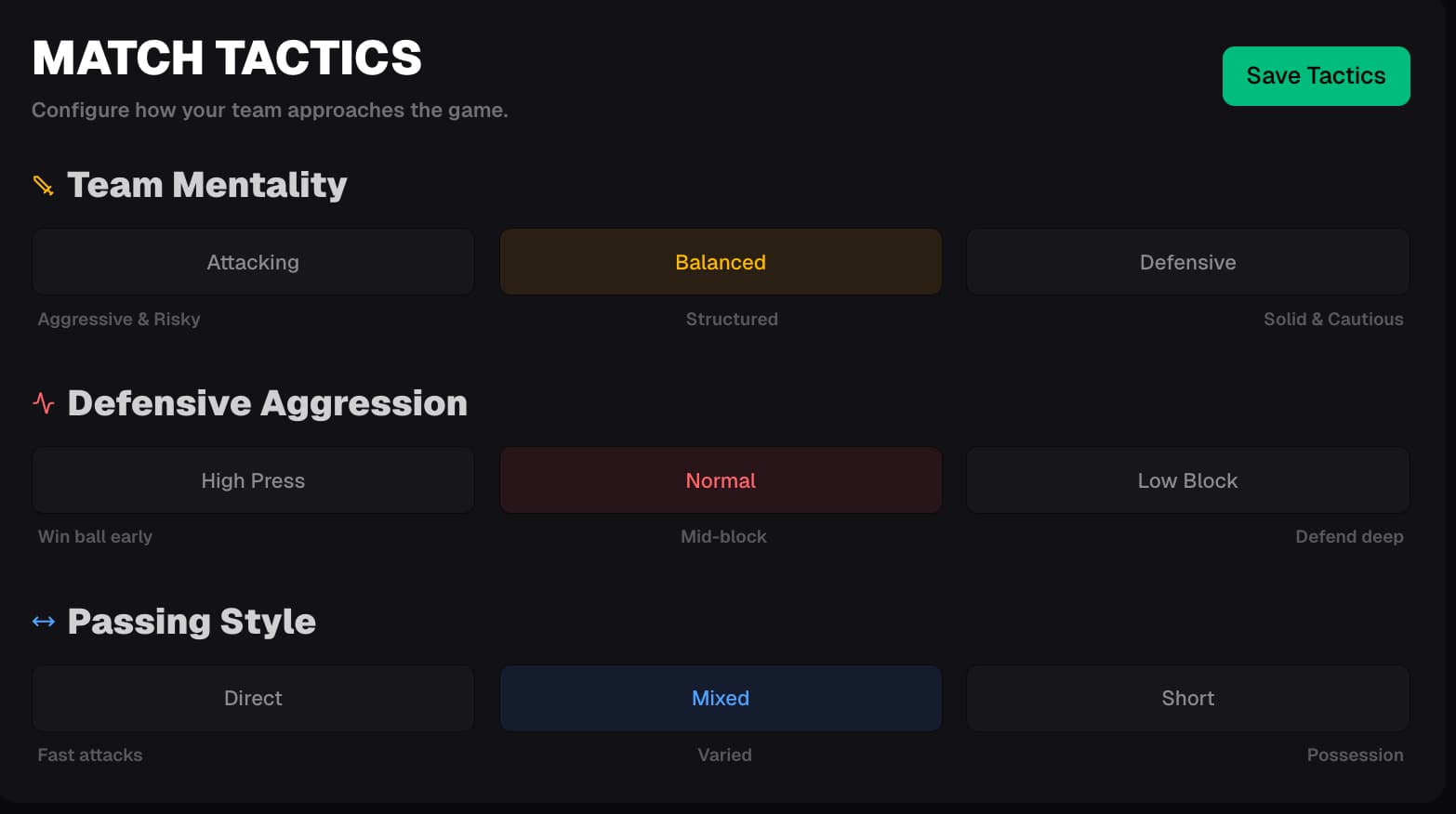Pick the Mixed passing style
The image size is (1456, 814).
tap(721, 698)
